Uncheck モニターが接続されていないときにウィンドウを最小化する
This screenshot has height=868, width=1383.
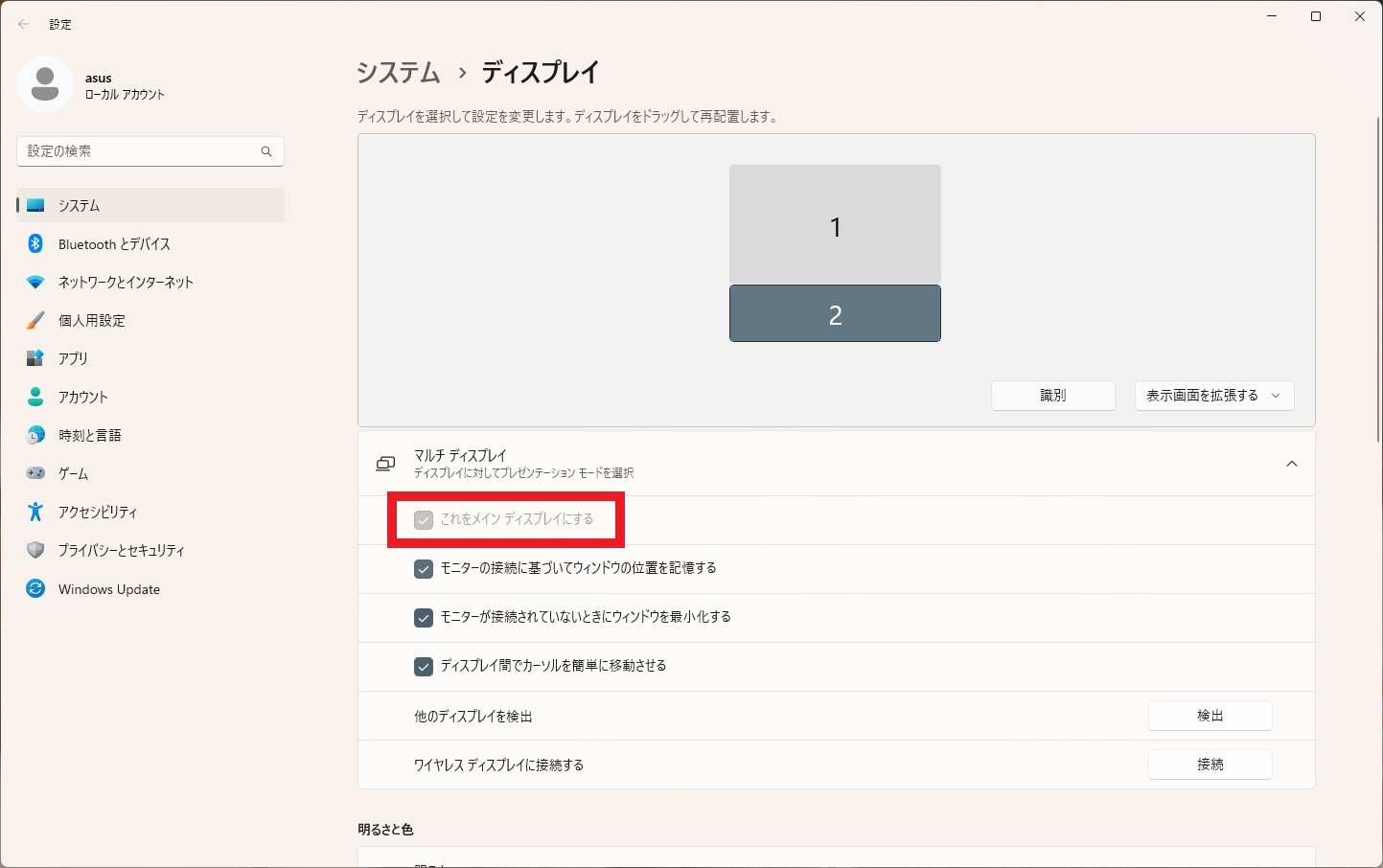[424, 618]
